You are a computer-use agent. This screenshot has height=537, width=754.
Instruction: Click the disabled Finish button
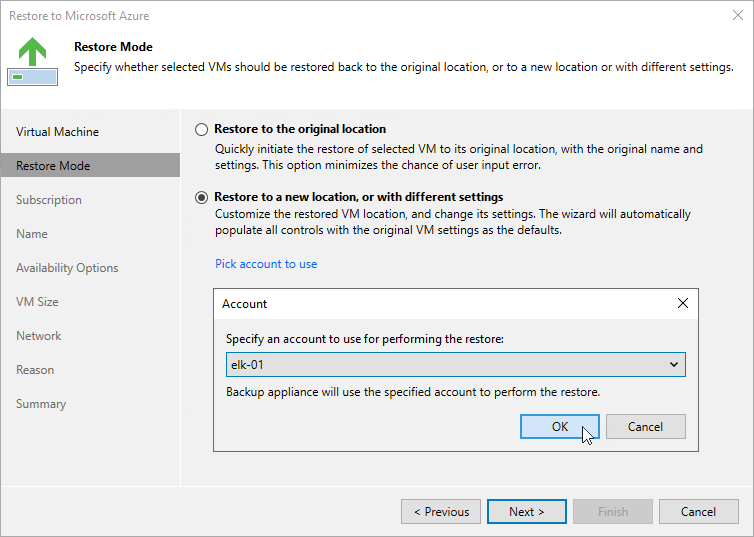[x=613, y=512]
